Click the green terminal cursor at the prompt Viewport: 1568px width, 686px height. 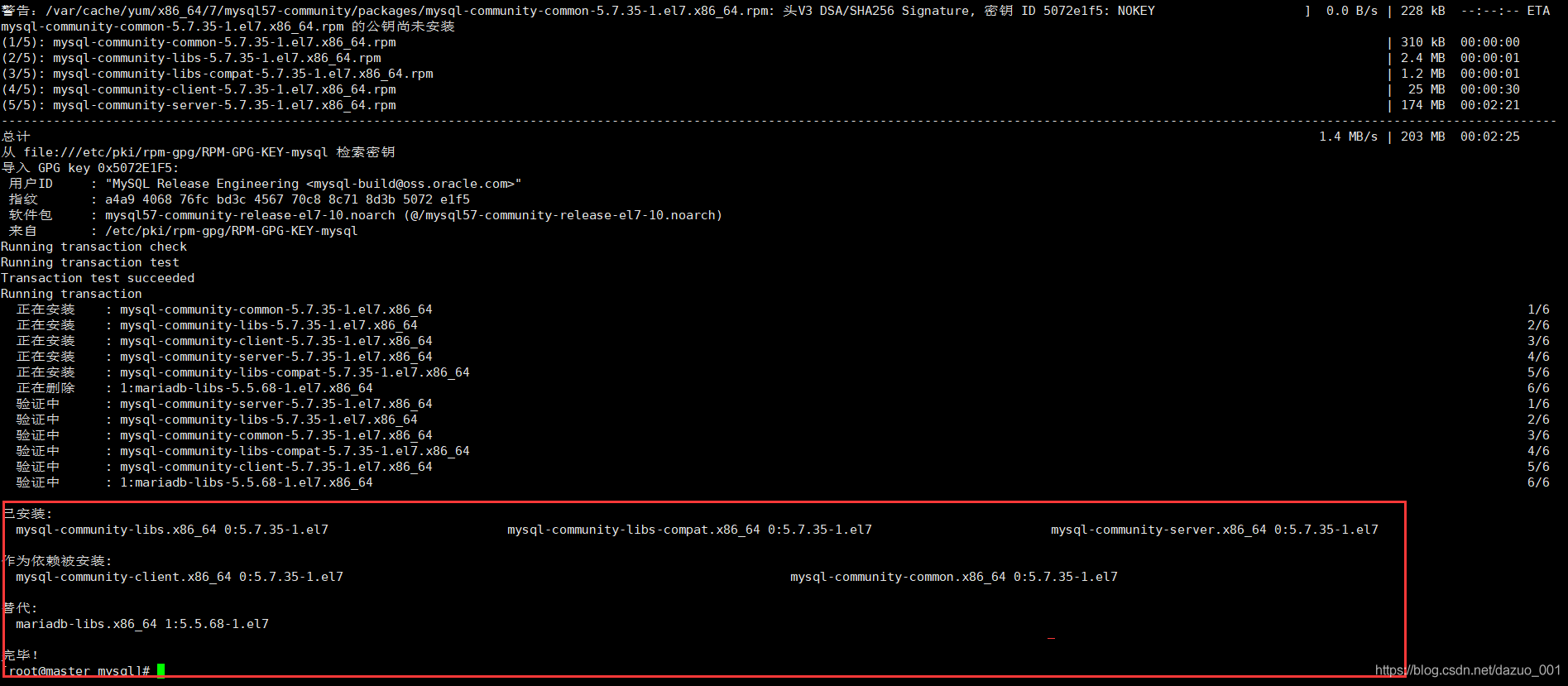(161, 670)
